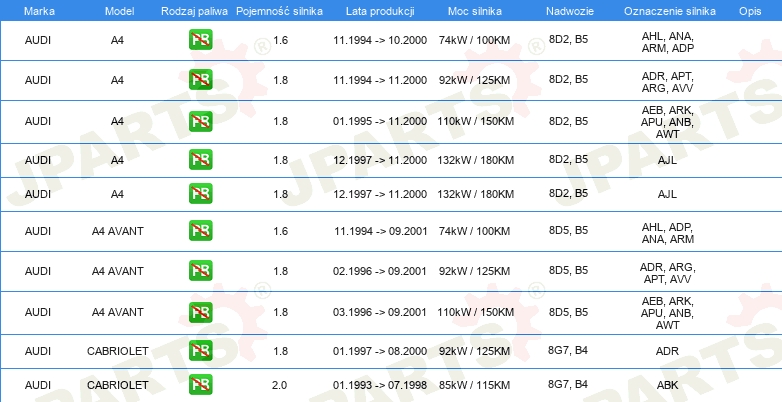Select date range 01.1993 -> 07.1998
This screenshot has height=402, width=782.
[x=380, y=385]
